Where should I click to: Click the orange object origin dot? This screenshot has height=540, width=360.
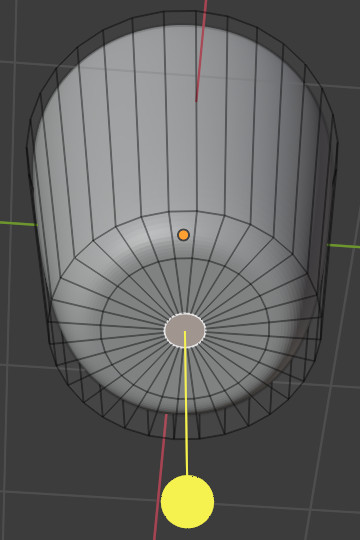(x=183, y=235)
